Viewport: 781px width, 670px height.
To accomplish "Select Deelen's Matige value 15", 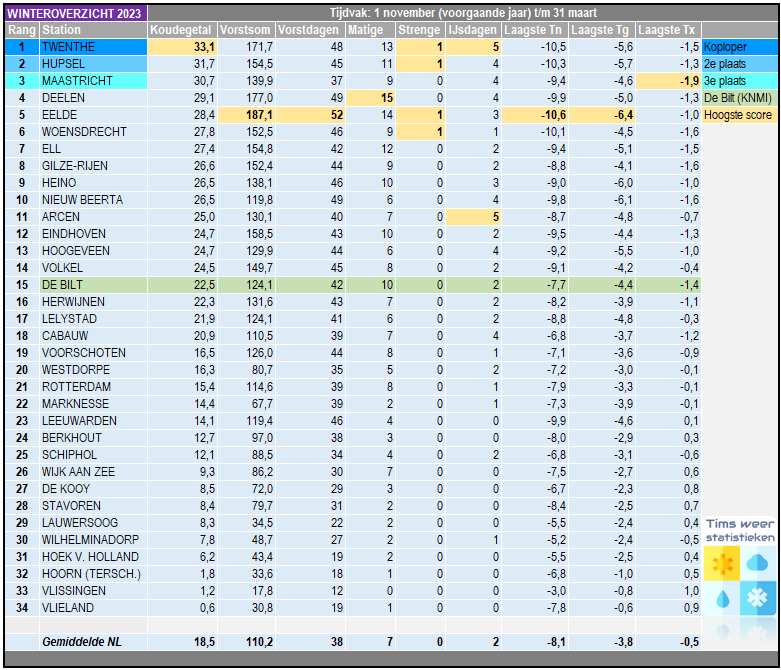I will pyautogui.click(x=370, y=98).
